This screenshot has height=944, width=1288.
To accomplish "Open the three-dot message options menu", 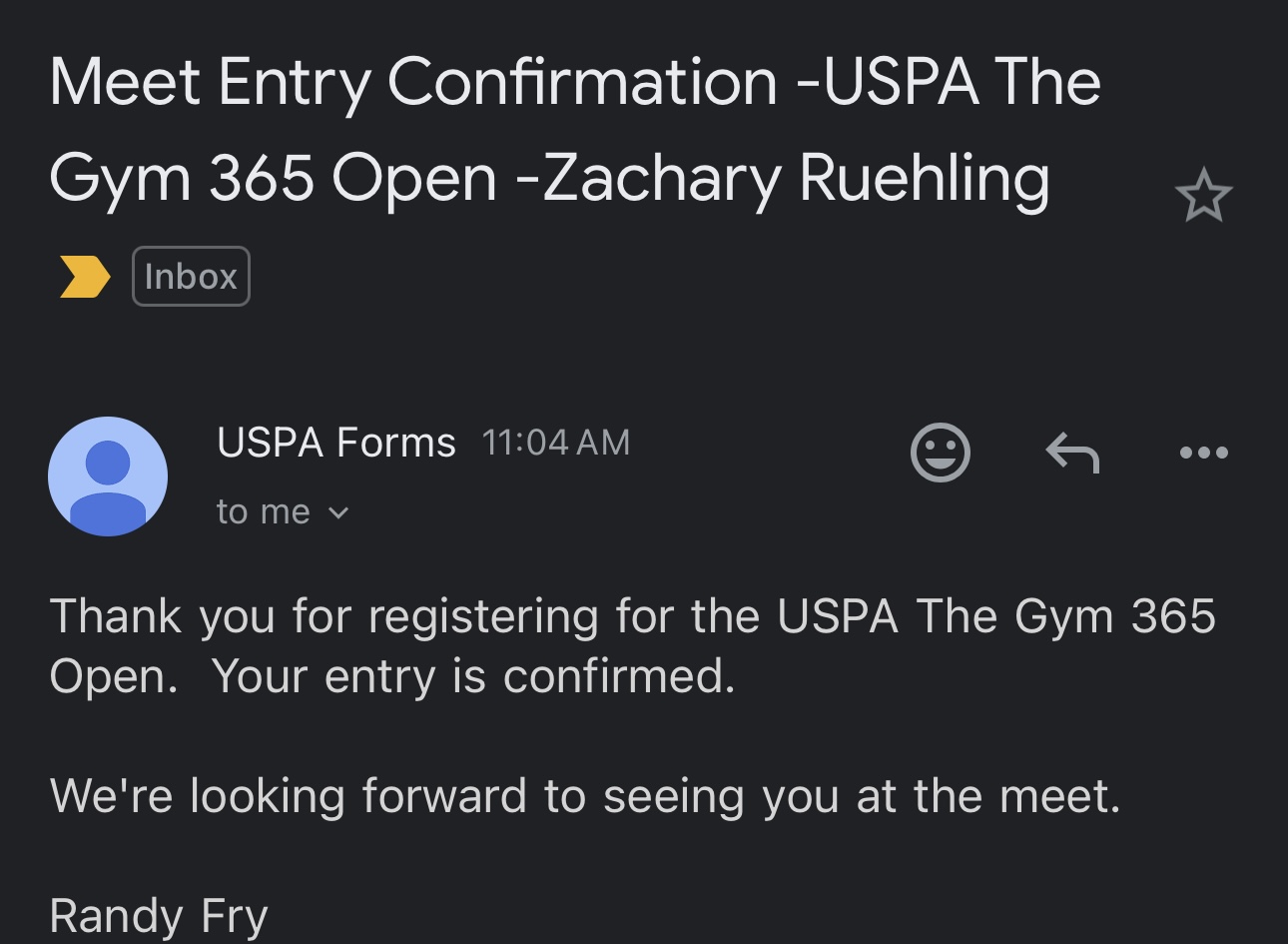I will coord(1203,453).
